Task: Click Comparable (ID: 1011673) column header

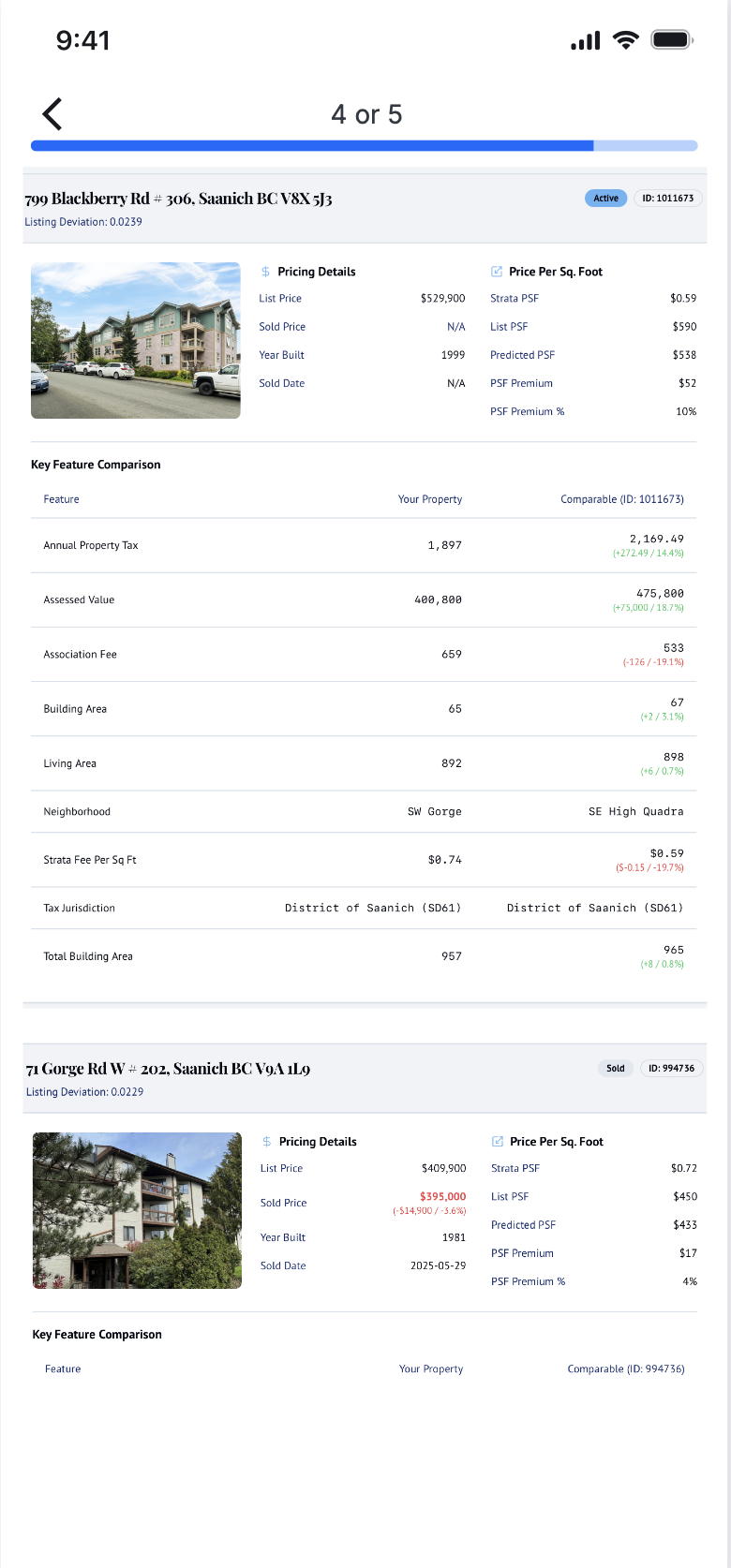Action: pyautogui.click(x=622, y=499)
